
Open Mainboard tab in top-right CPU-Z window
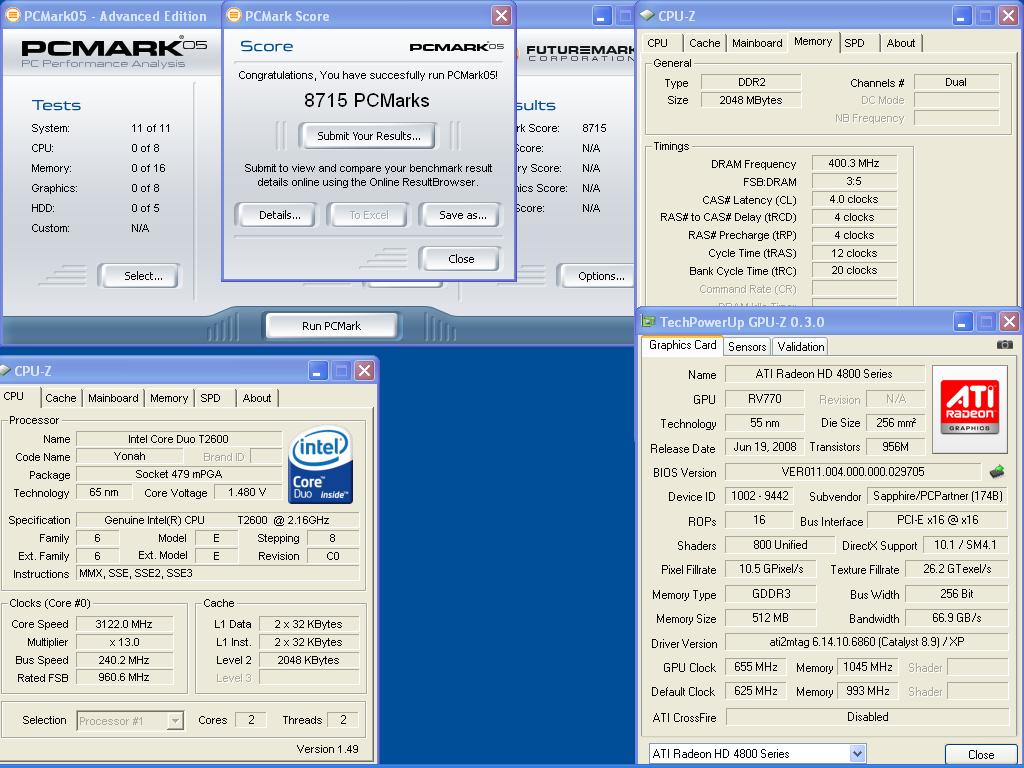pyautogui.click(x=757, y=43)
